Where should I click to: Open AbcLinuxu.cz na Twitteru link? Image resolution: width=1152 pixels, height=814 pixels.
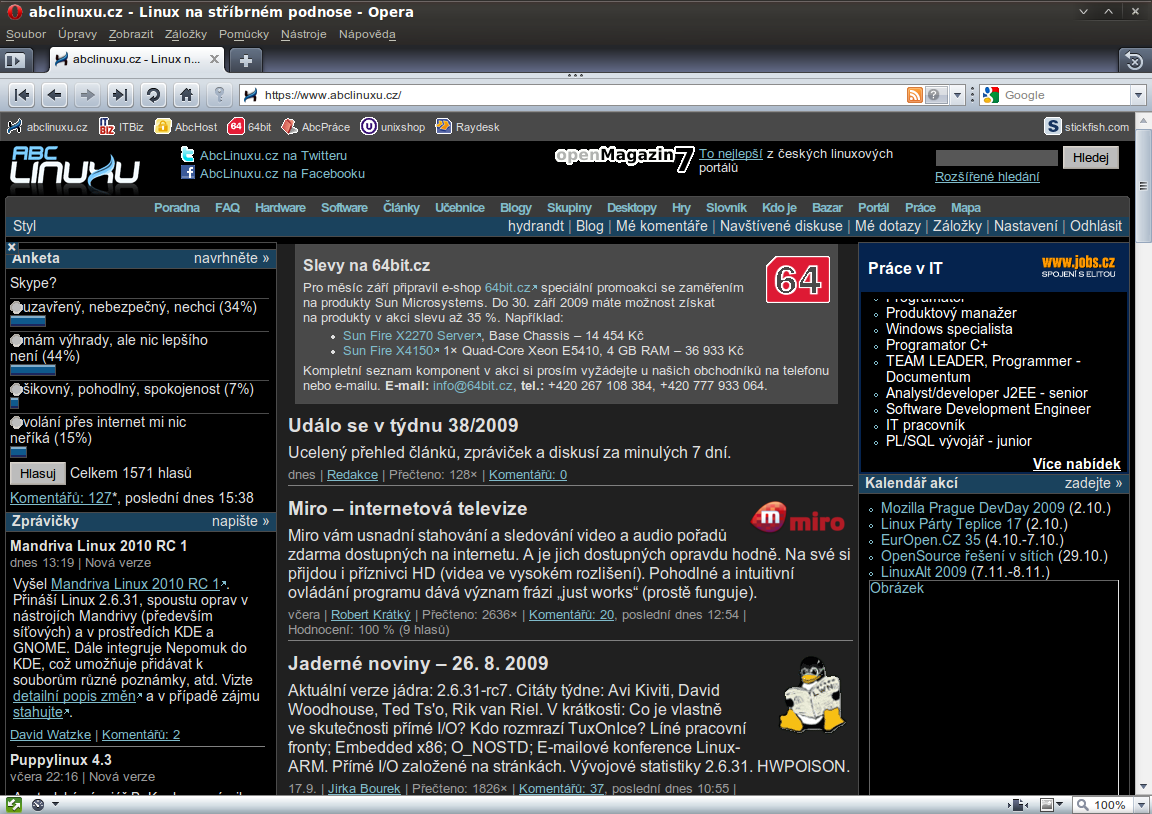pyautogui.click(x=273, y=155)
